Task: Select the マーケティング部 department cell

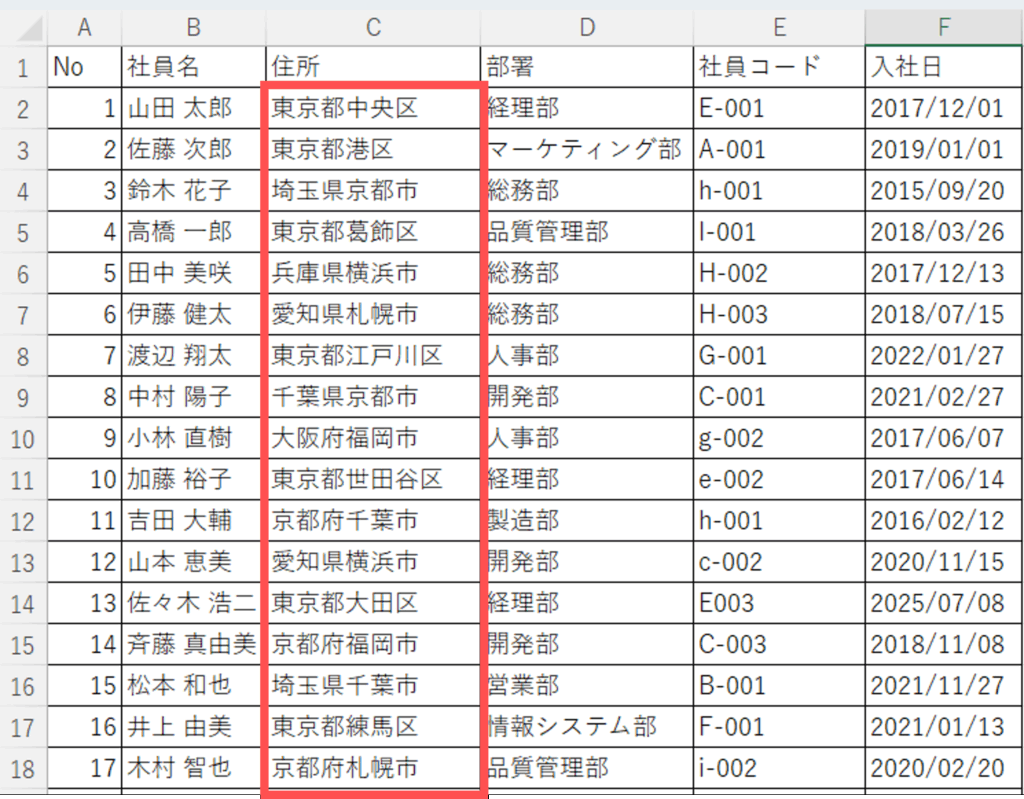Action: click(585, 150)
